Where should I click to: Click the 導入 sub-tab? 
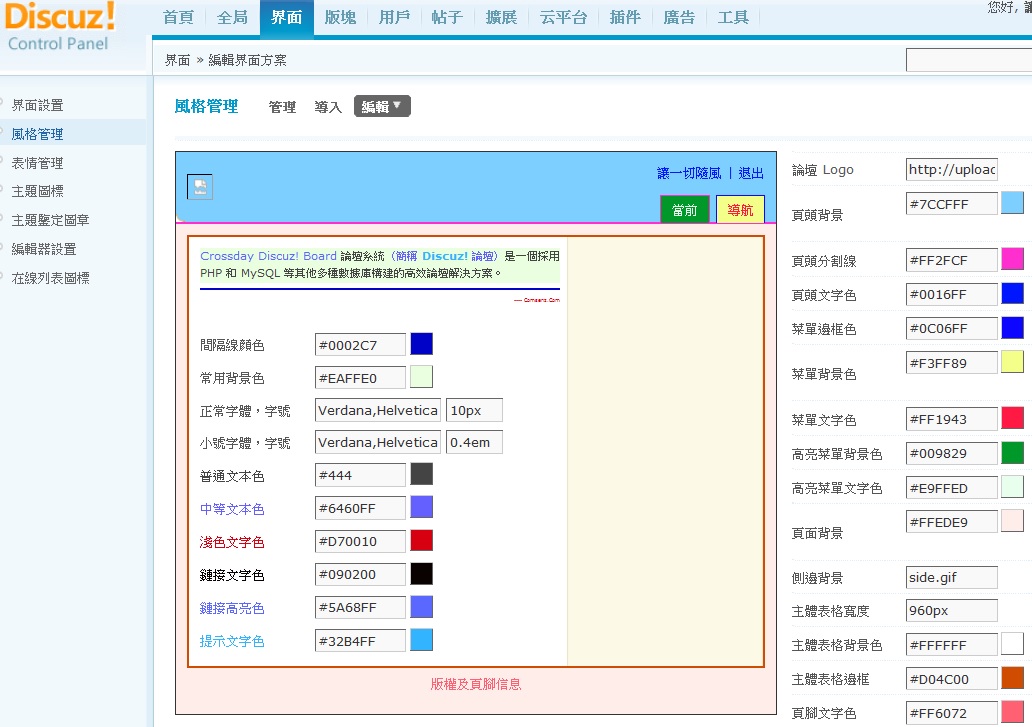tap(328, 107)
